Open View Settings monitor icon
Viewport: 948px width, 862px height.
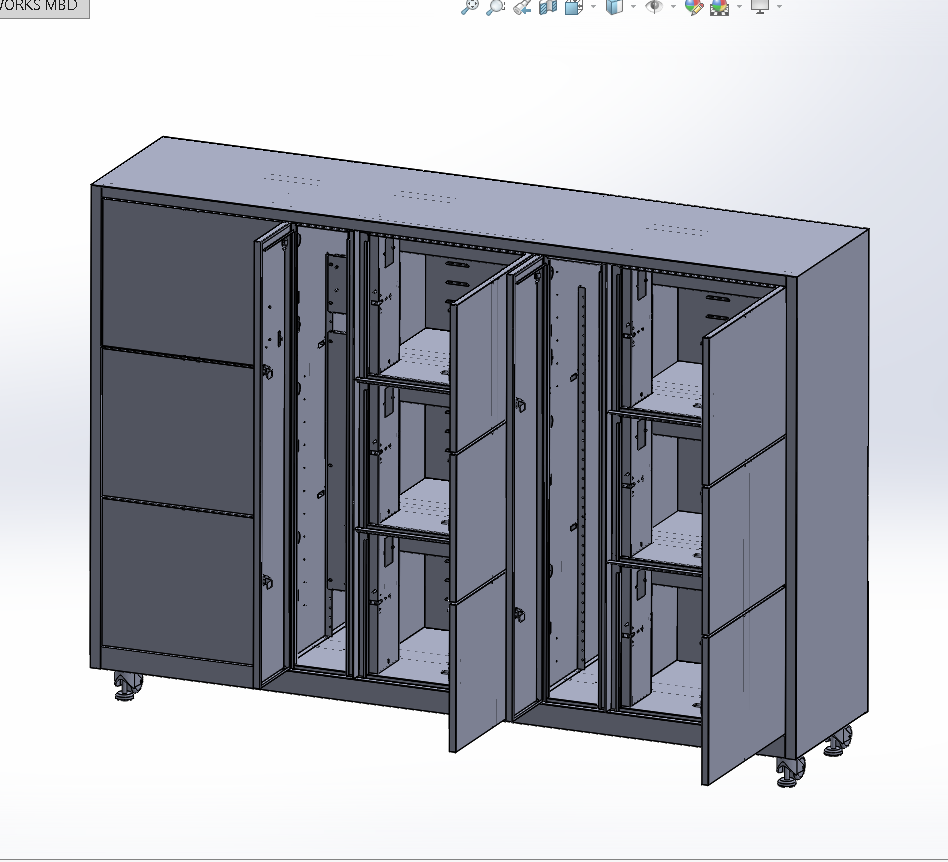click(x=760, y=6)
